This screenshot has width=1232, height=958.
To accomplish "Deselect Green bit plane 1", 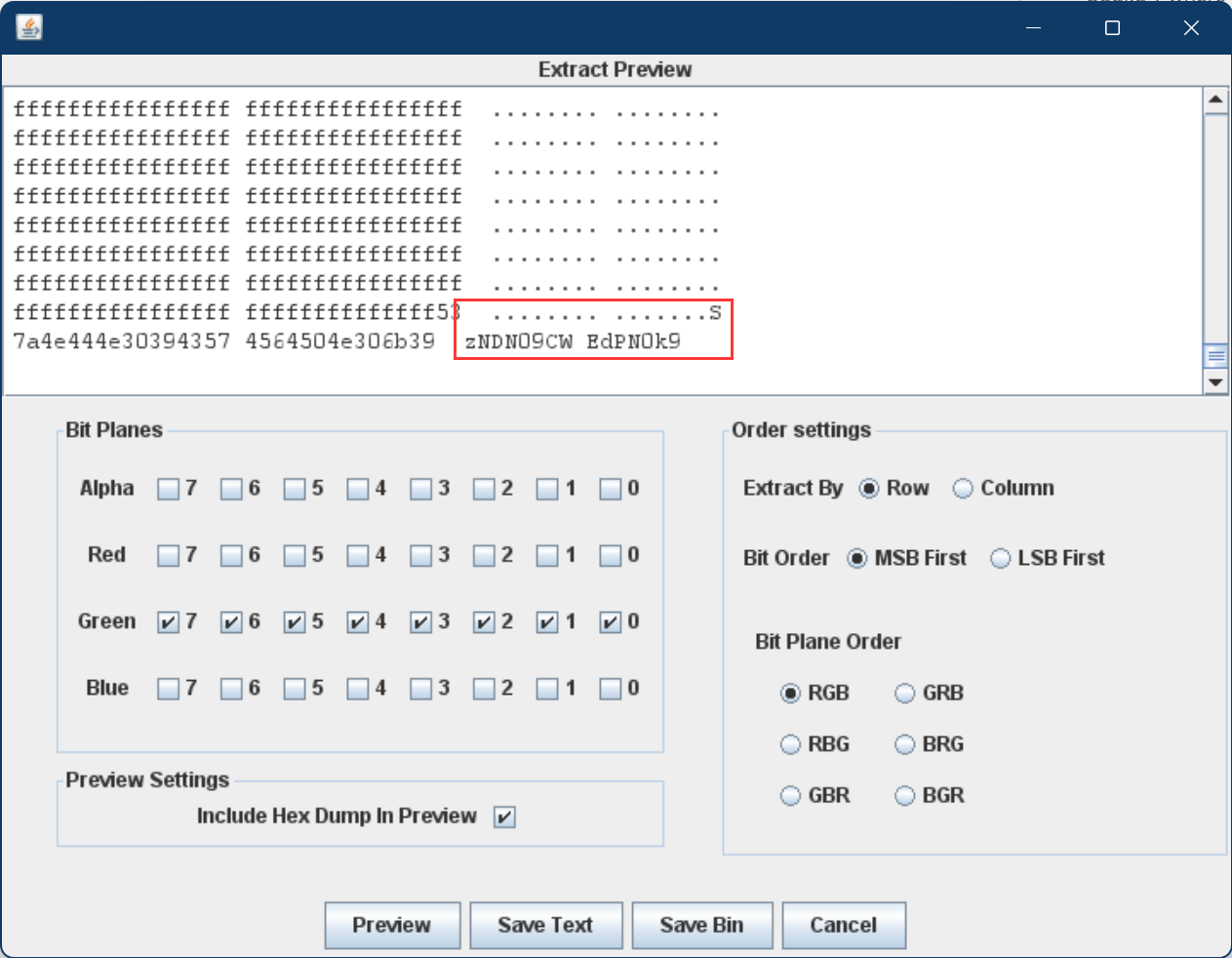I will pos(547,621).
